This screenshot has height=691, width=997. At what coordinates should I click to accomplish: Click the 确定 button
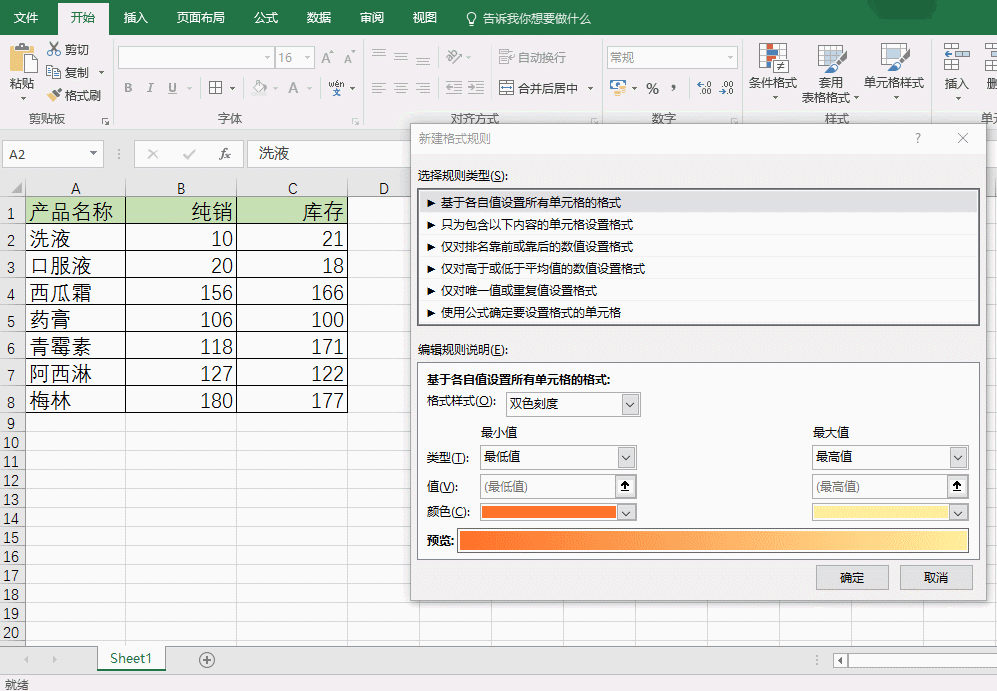coord(852,577)
